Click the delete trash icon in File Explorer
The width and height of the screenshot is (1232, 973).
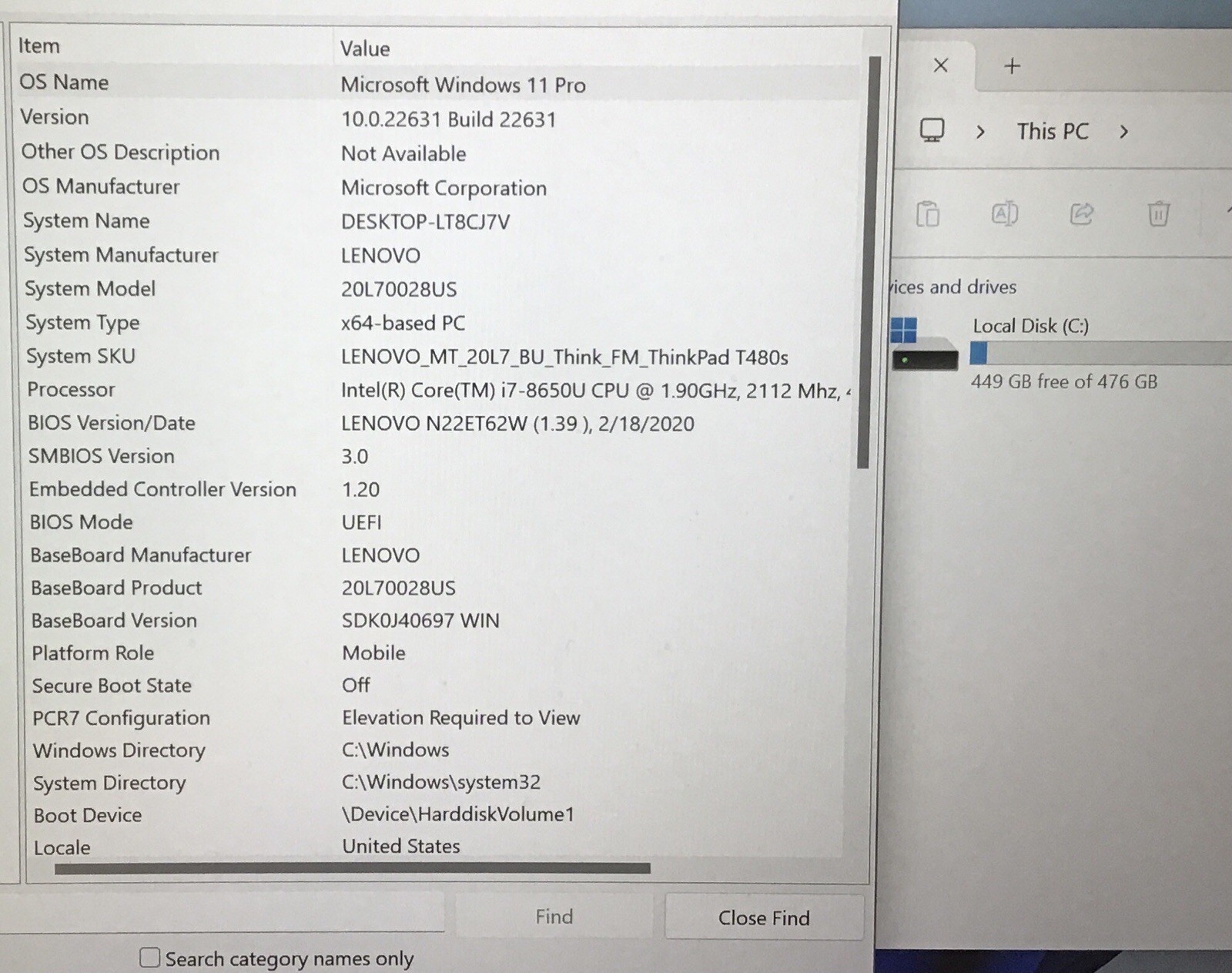point(1158,213)
